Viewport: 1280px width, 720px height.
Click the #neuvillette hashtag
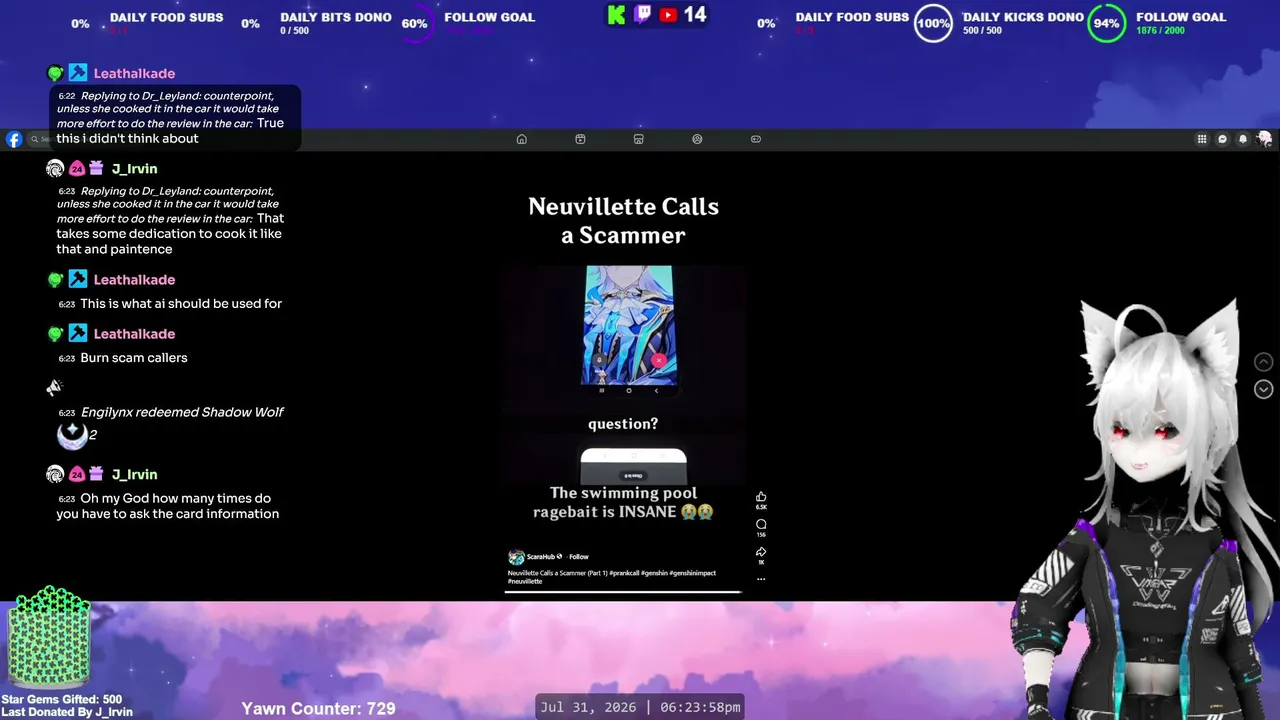tap(525, 581)
